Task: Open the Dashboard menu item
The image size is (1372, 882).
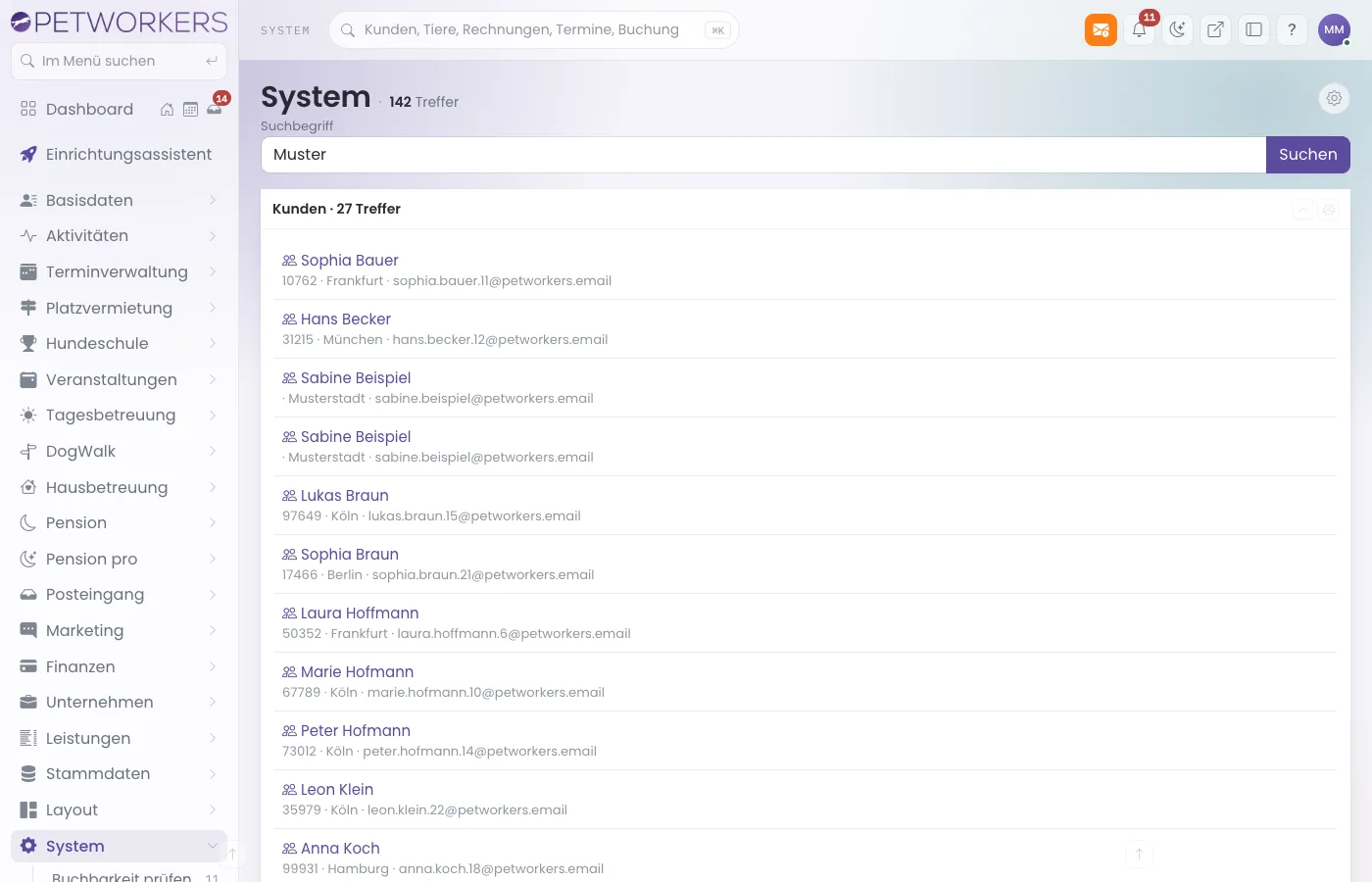Action: [x=89, y=109]
